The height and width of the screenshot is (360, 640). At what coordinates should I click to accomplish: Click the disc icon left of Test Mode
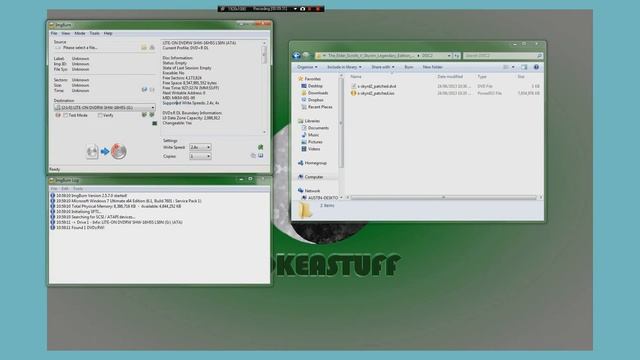pos(58,116)
